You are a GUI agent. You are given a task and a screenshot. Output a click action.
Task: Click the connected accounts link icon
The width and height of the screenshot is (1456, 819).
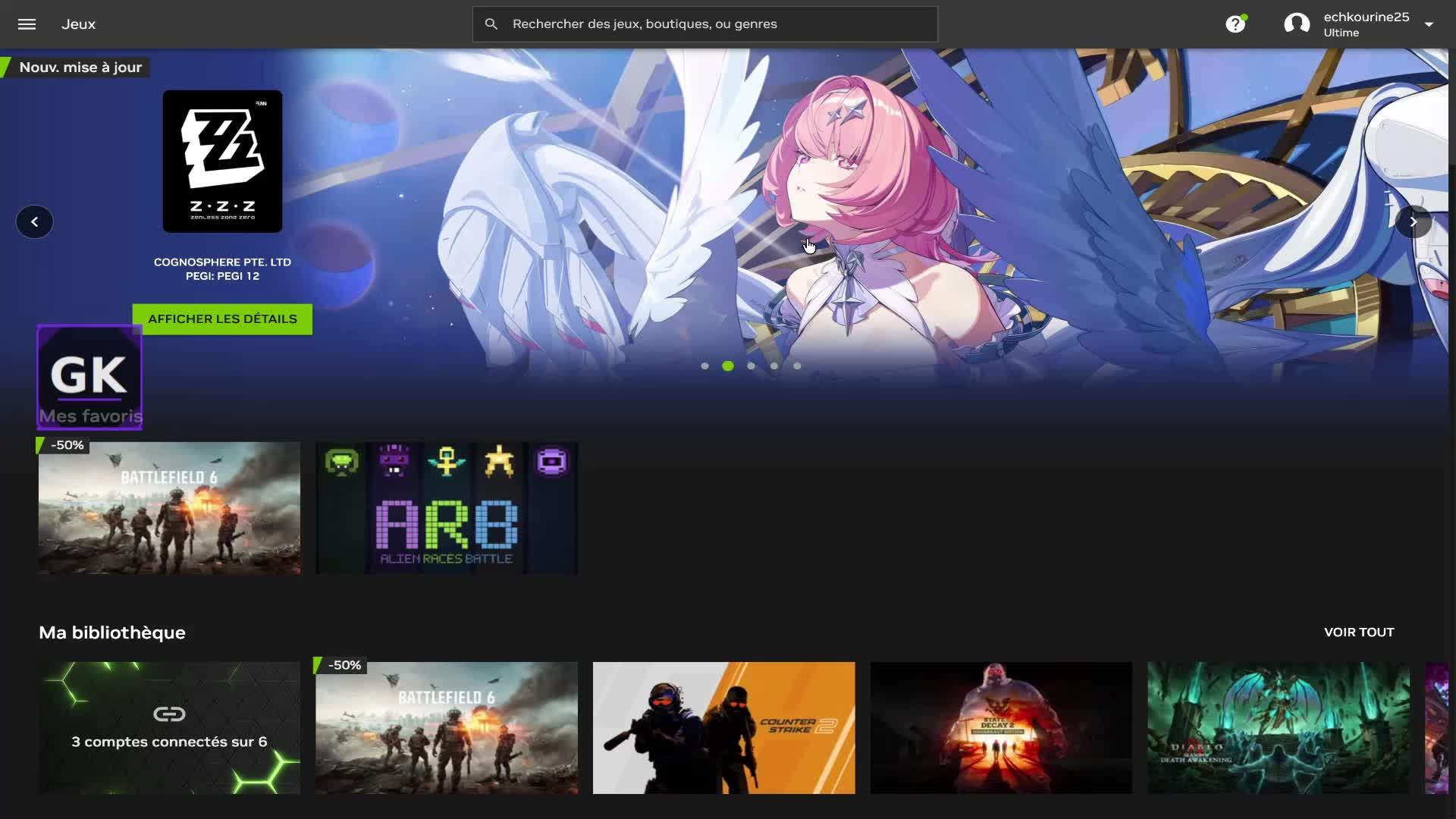169,714
